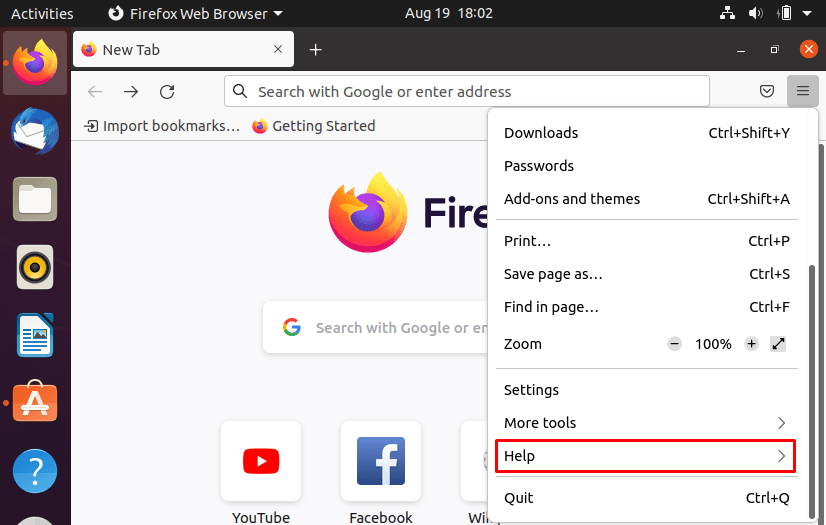Open LibreOffice Writer from the dock
Screen dimensions: 826x525
click(35, 335)
